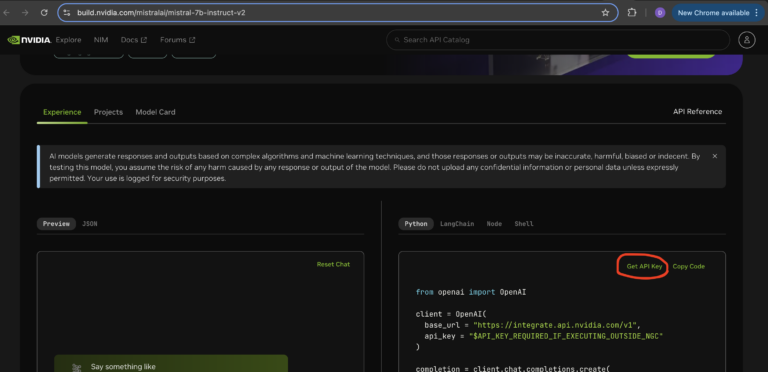
Task: Switch to the Projects tab
Action: (x=108, y=112)
